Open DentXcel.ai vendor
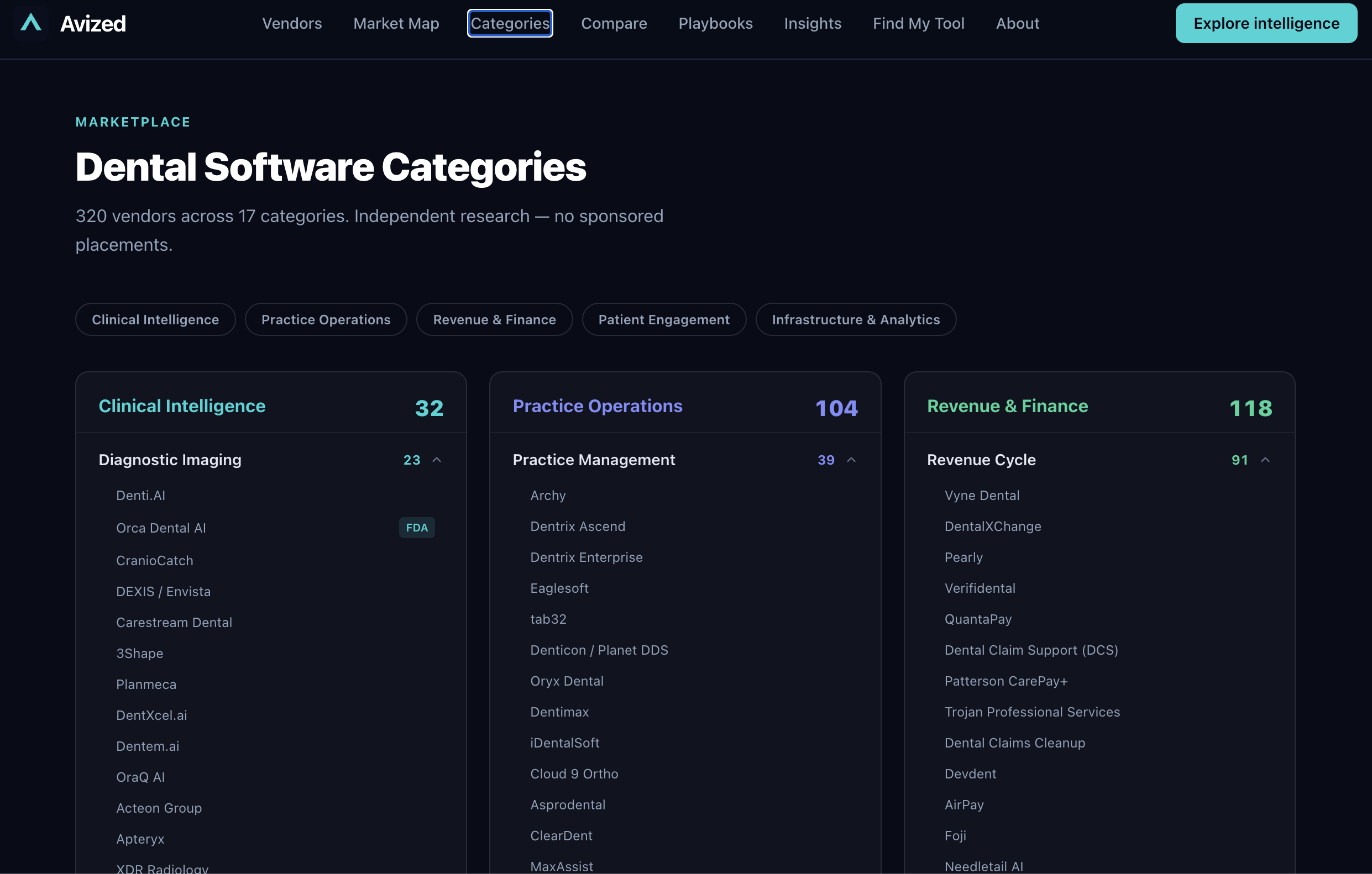 coord(151,715)
